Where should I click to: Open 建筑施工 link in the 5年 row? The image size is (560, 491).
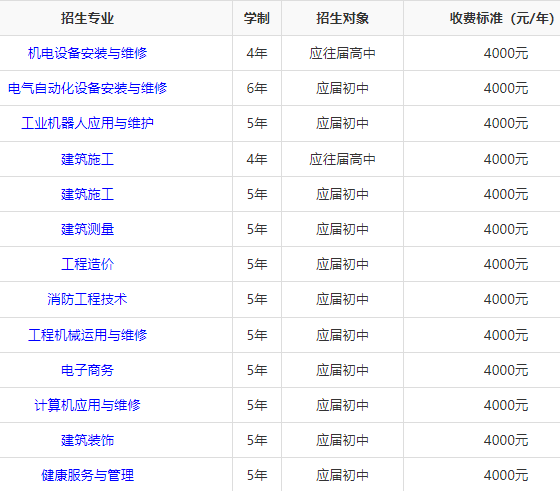point(88,194)
